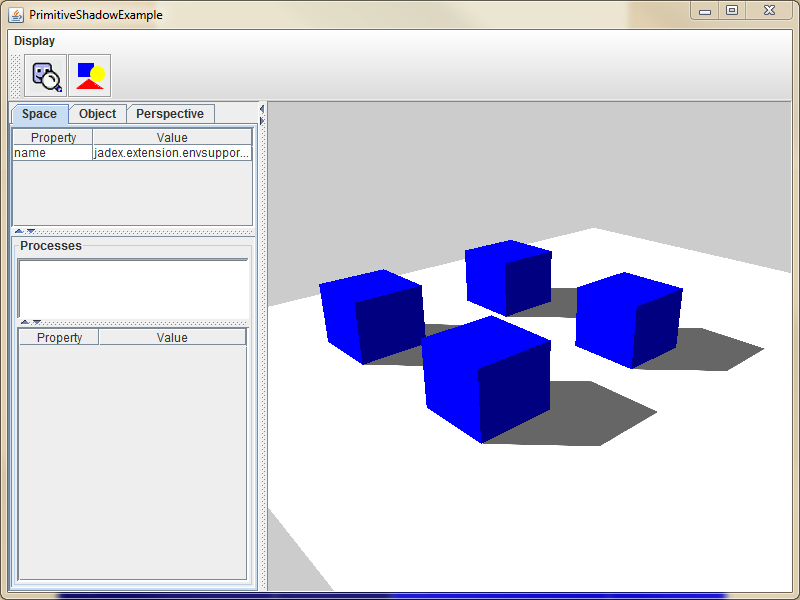
Task: Click Property header in the Space table
Action: [53, 138]
